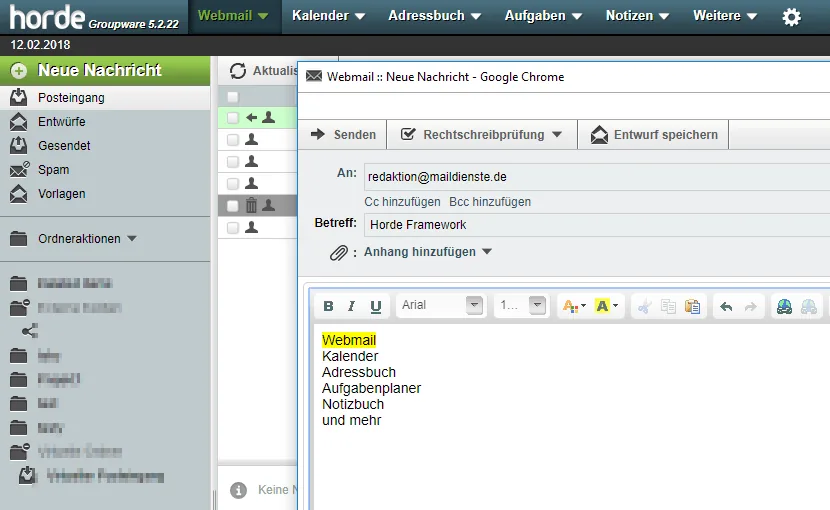The width and height of the screenshot is (830, 510).
Task: Check the box of the green replied message
Action: [233, 118]
